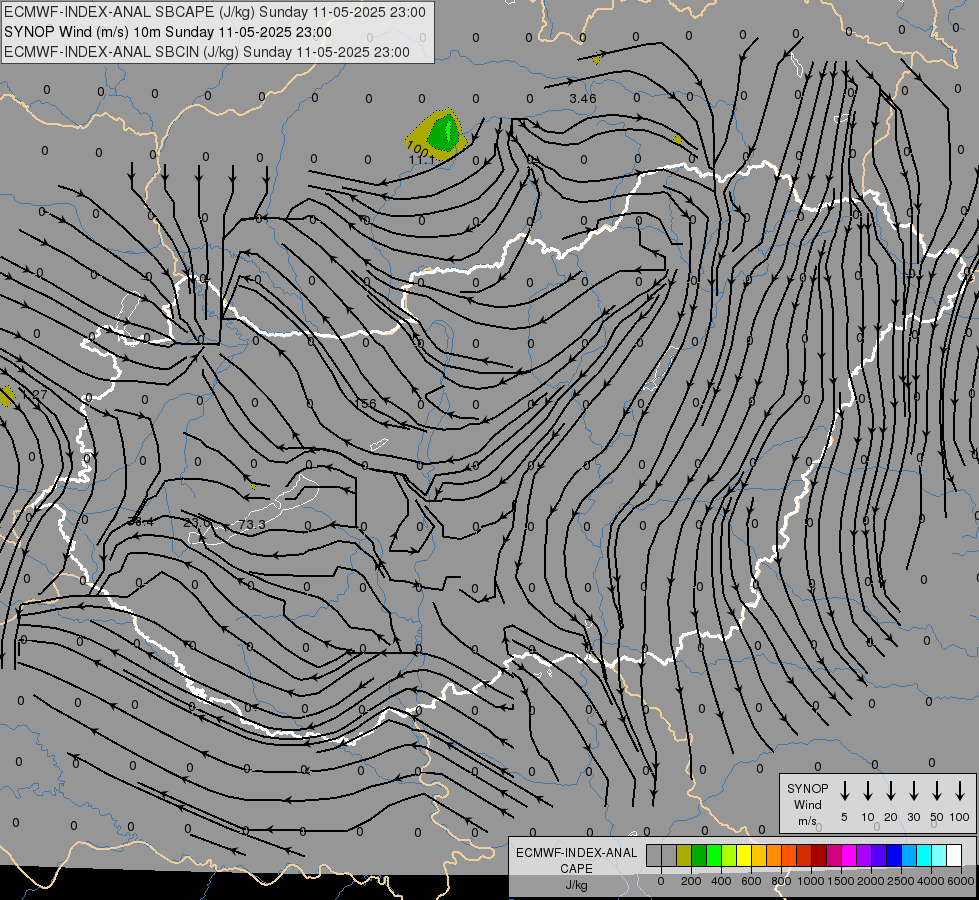The width and height of the screenshot is (979, 900).
Task: Click the SBCAPE title line at the top
Action: click(x=215, y=12)
